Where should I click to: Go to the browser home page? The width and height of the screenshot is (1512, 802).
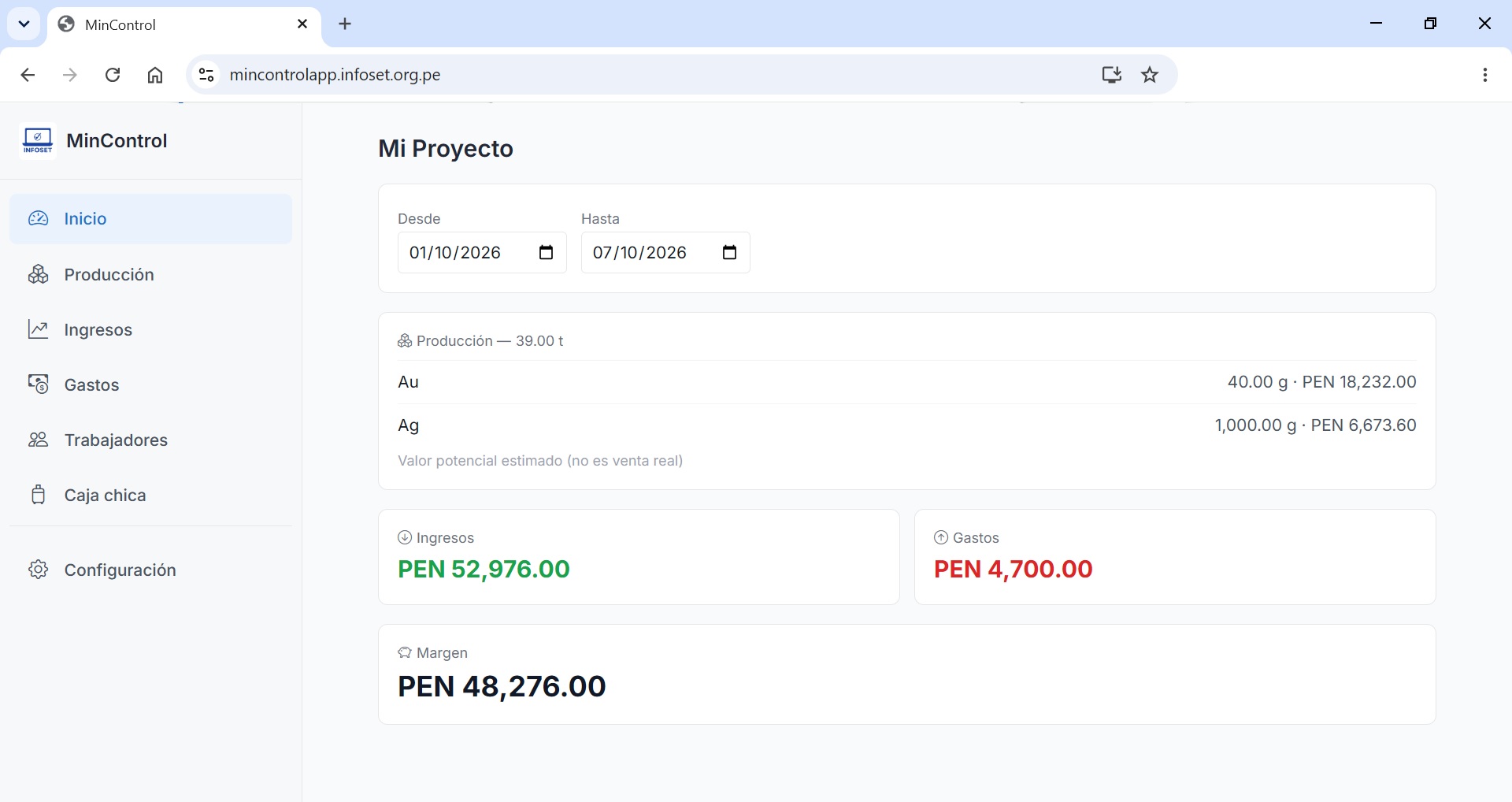tap(155, 75)
